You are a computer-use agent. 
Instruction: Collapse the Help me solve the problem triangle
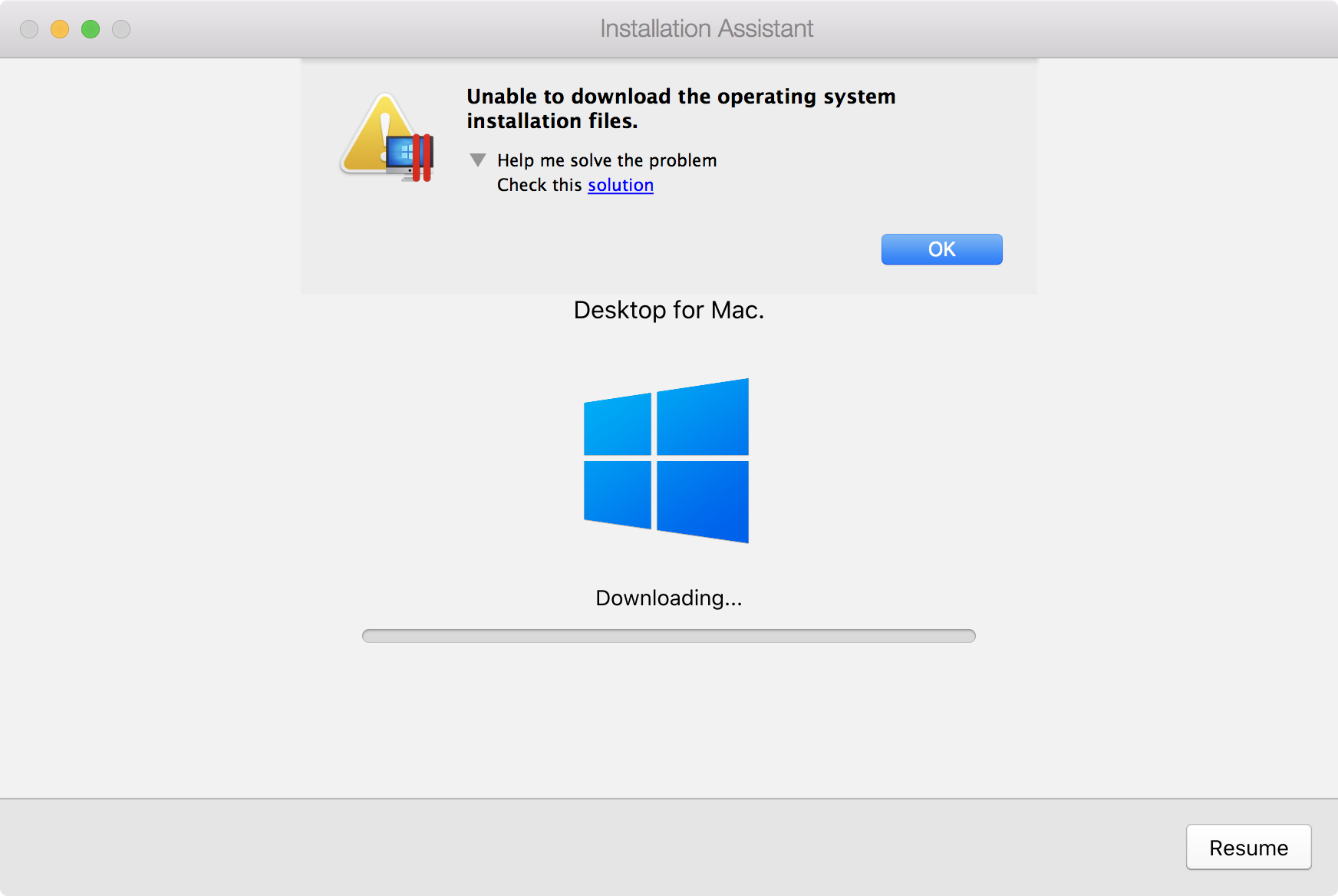click(x=478, y=160)
